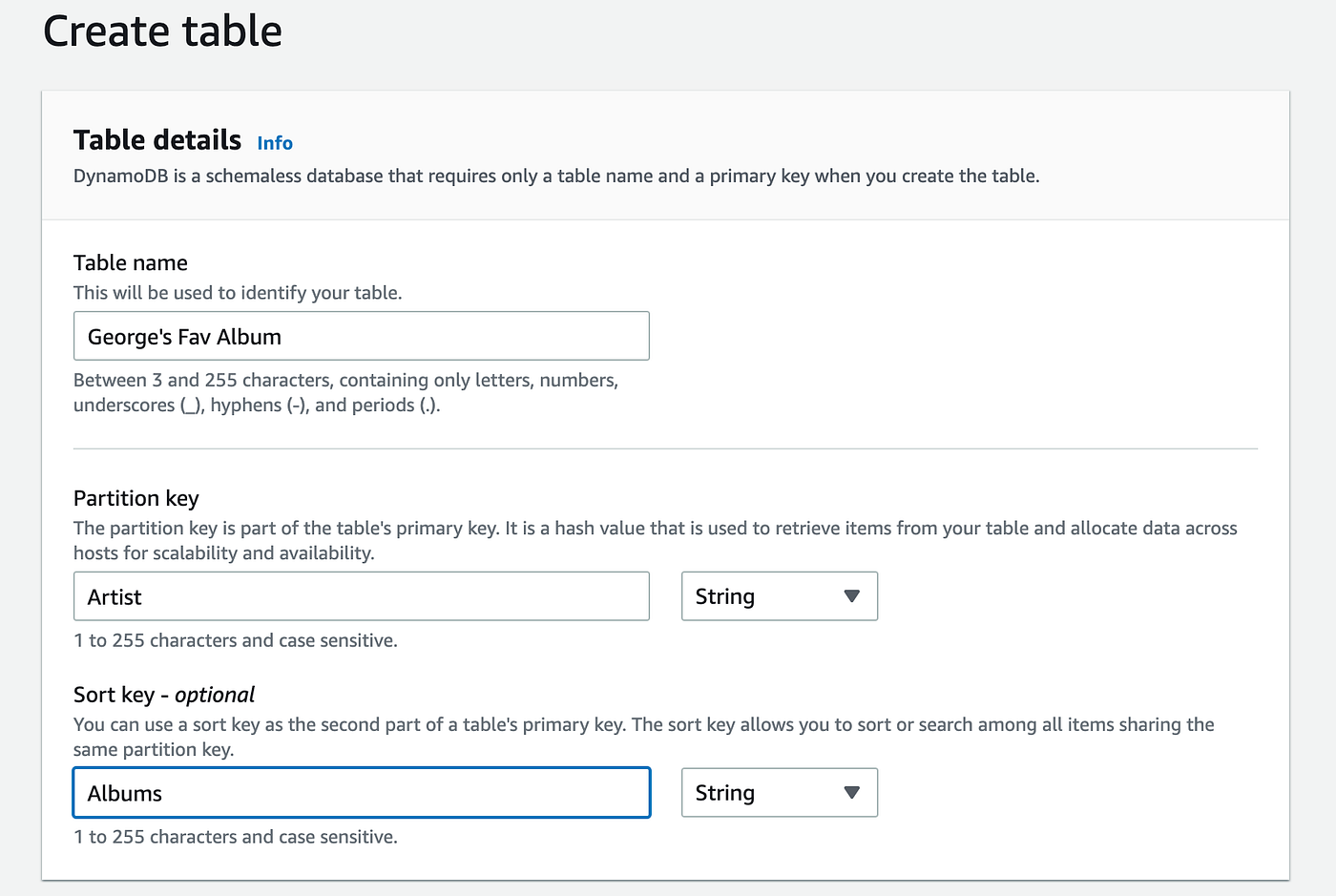Click the partition key description paragraph
The image size is (1336, 896).
pos(655,541)
